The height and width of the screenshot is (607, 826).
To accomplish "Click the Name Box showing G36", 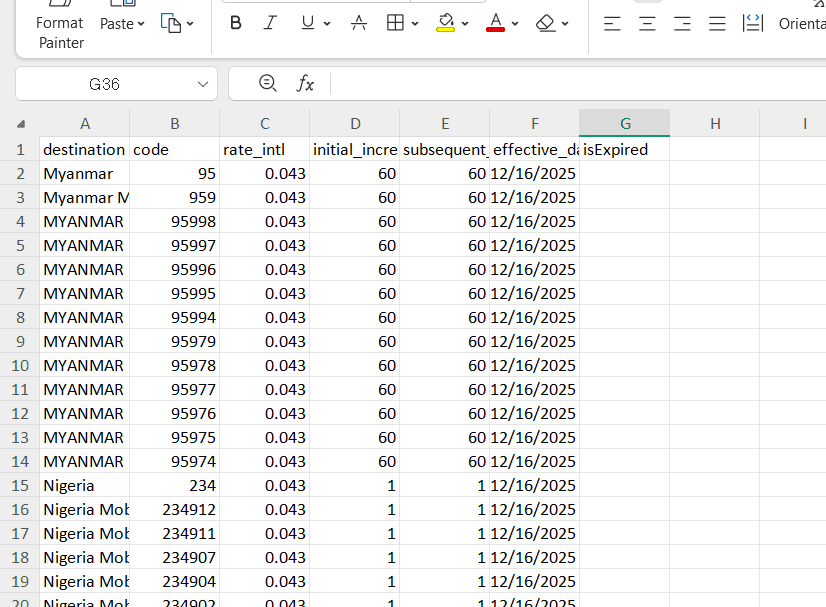I will (x=104, y=84).
